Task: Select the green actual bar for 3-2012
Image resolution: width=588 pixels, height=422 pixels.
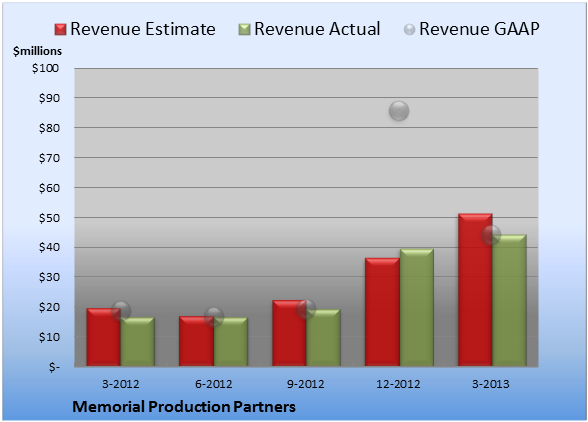Action: 138,342
